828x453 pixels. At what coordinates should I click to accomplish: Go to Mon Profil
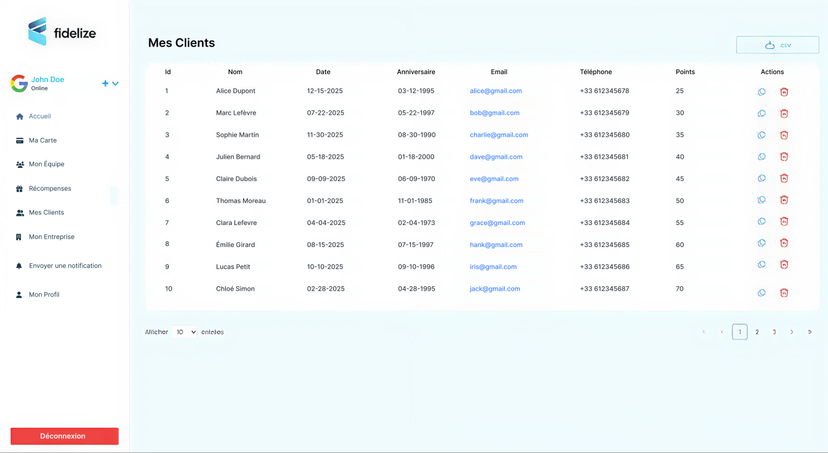(37, 295)
